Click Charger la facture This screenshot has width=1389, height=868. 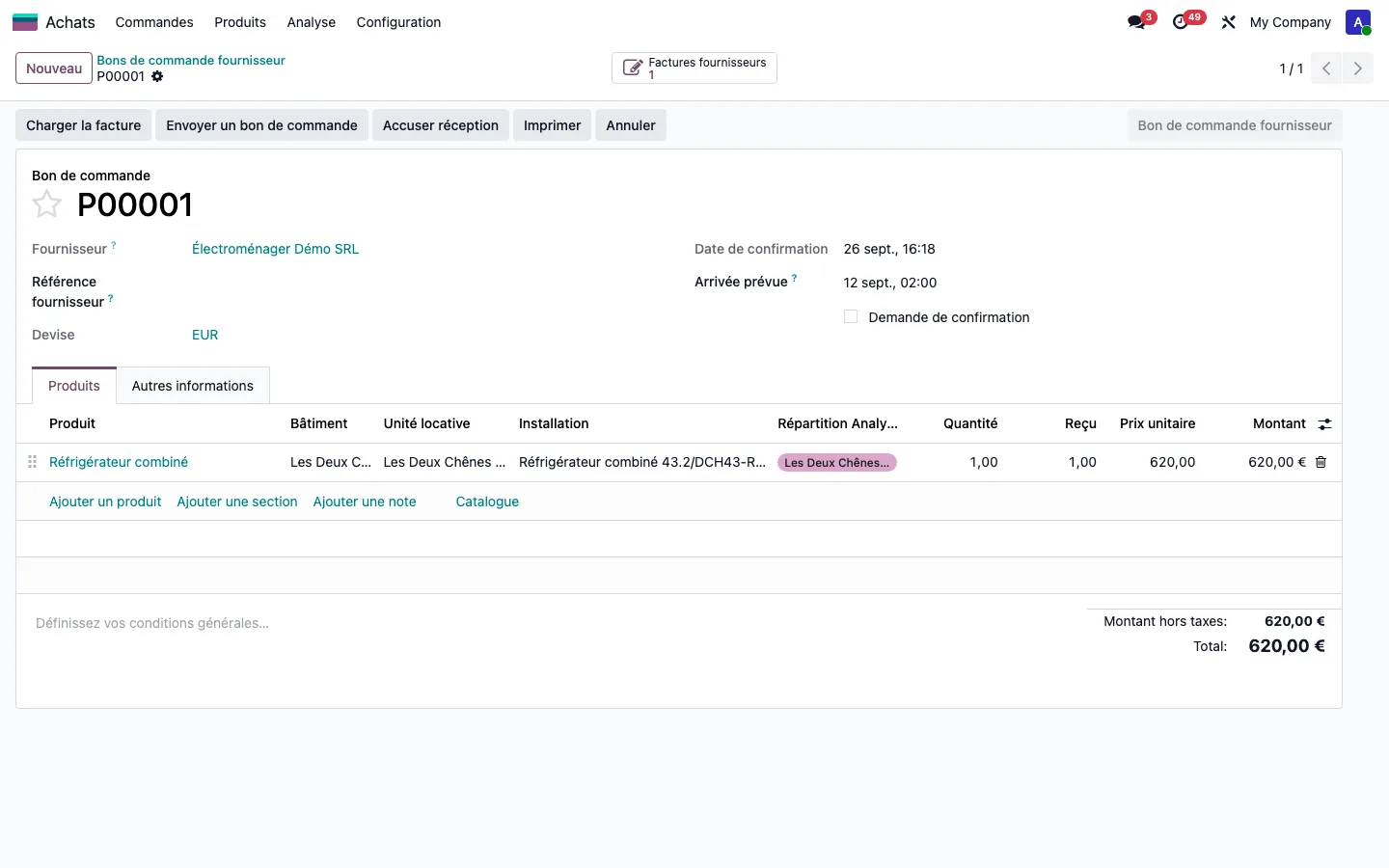point(84,125)
